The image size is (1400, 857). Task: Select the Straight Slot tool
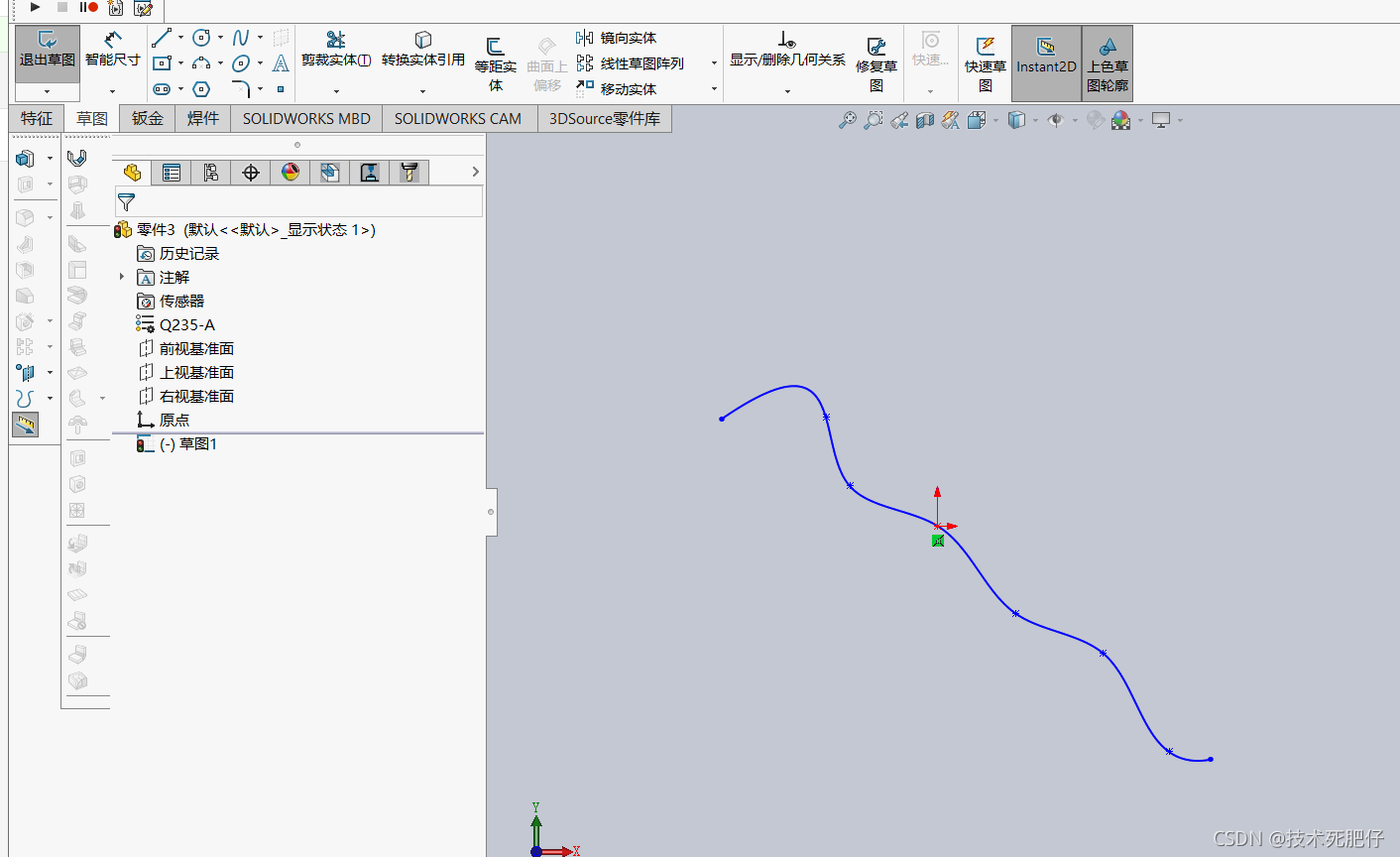coord(162,89)
